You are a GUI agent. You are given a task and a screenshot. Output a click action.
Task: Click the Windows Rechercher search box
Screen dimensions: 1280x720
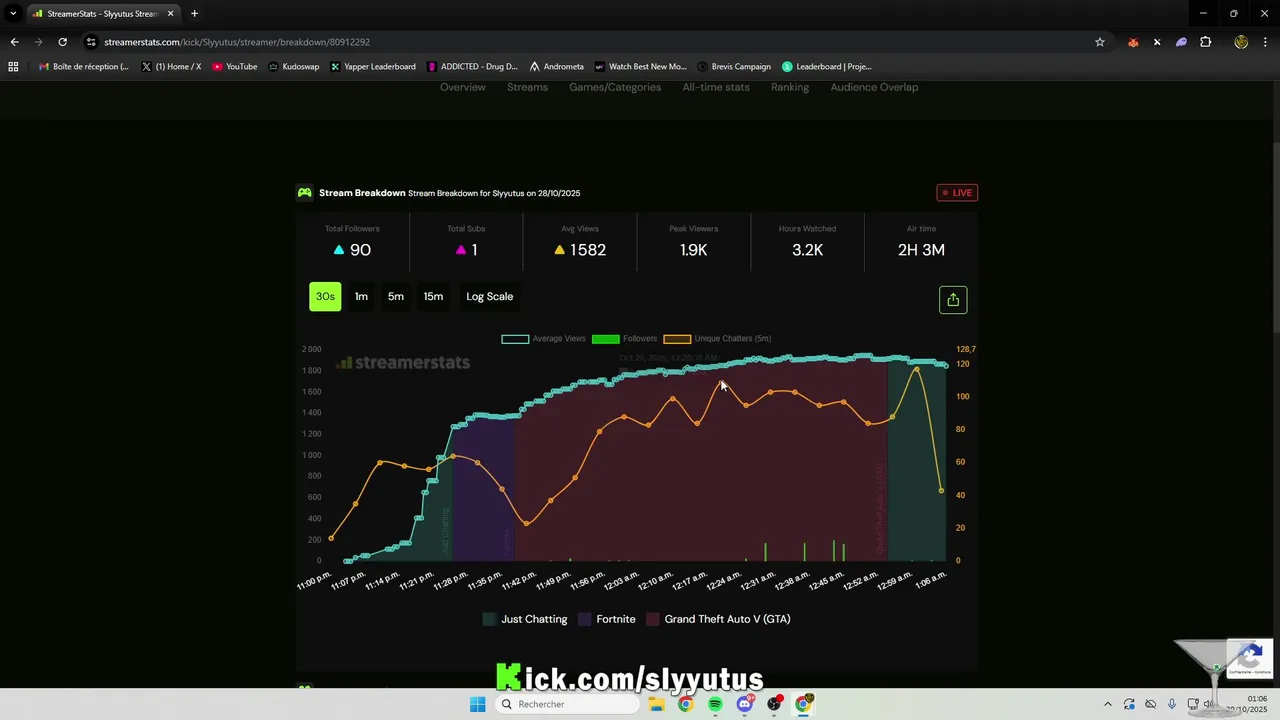coord(568,704)
